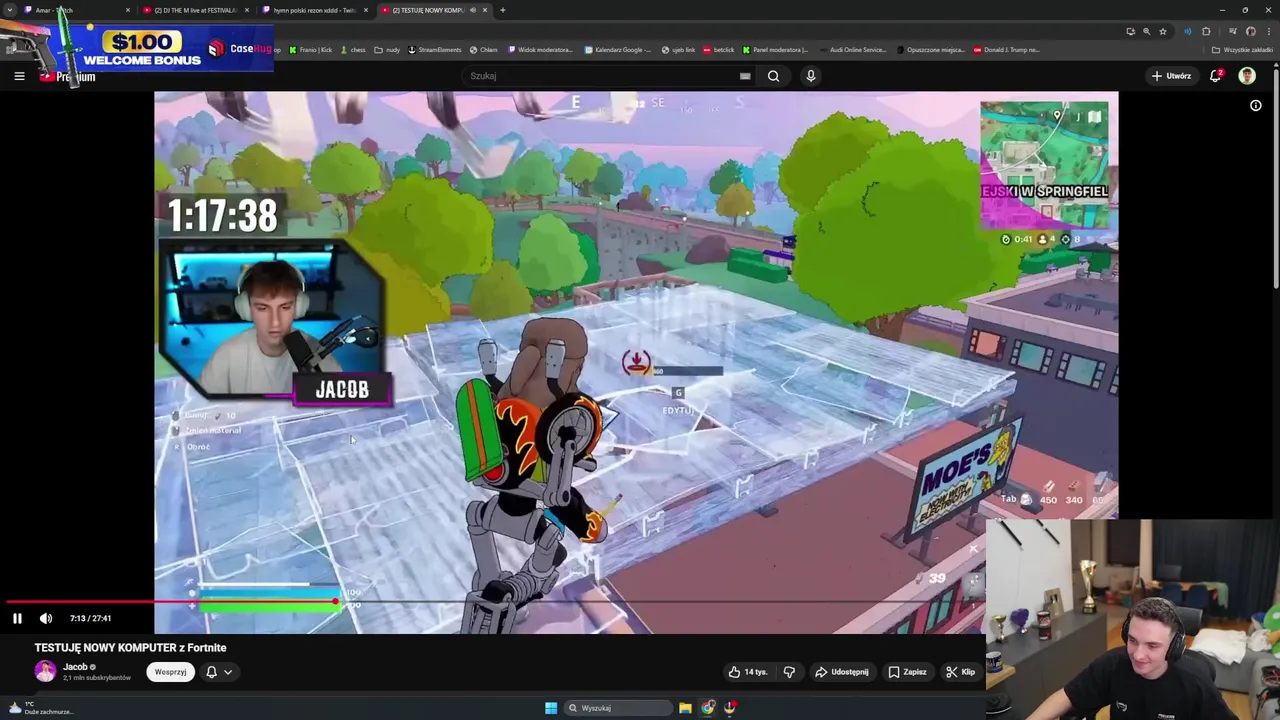
Task: Dislike the video
Action: point(789,672)
